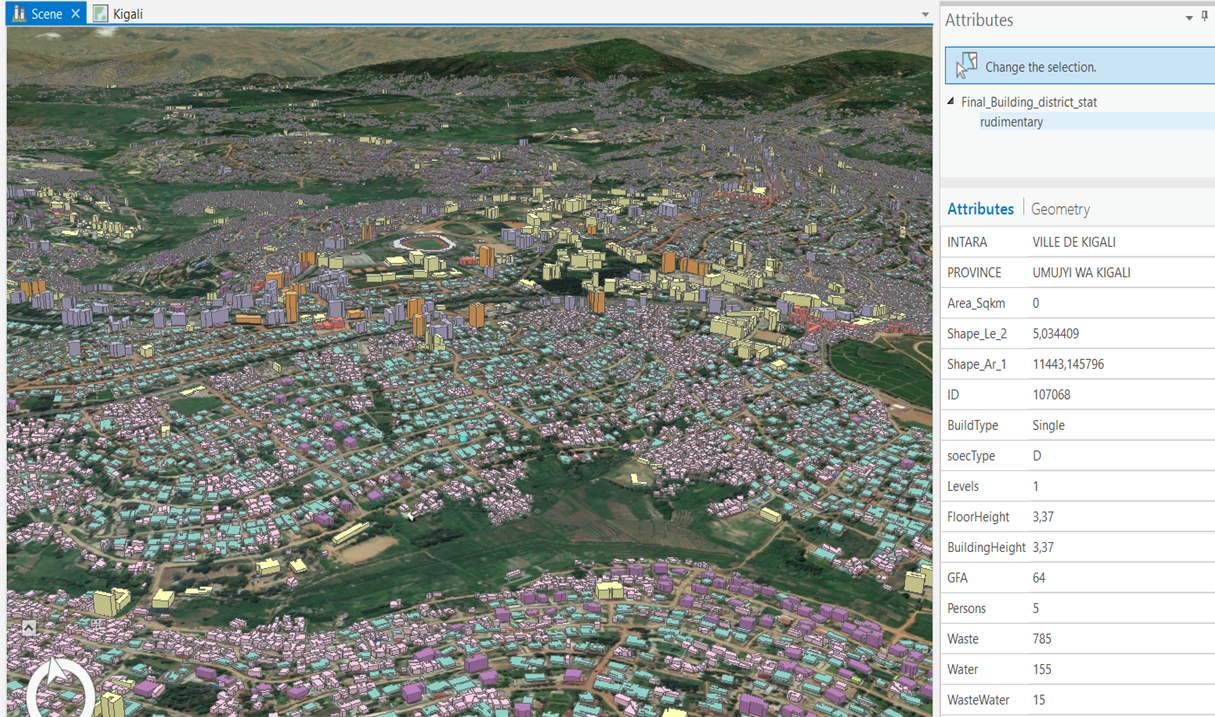Open the view tabs dropdown arrow
This screenshot has height=717, width=1215.
pyautogui.click(x=926, y=15)
